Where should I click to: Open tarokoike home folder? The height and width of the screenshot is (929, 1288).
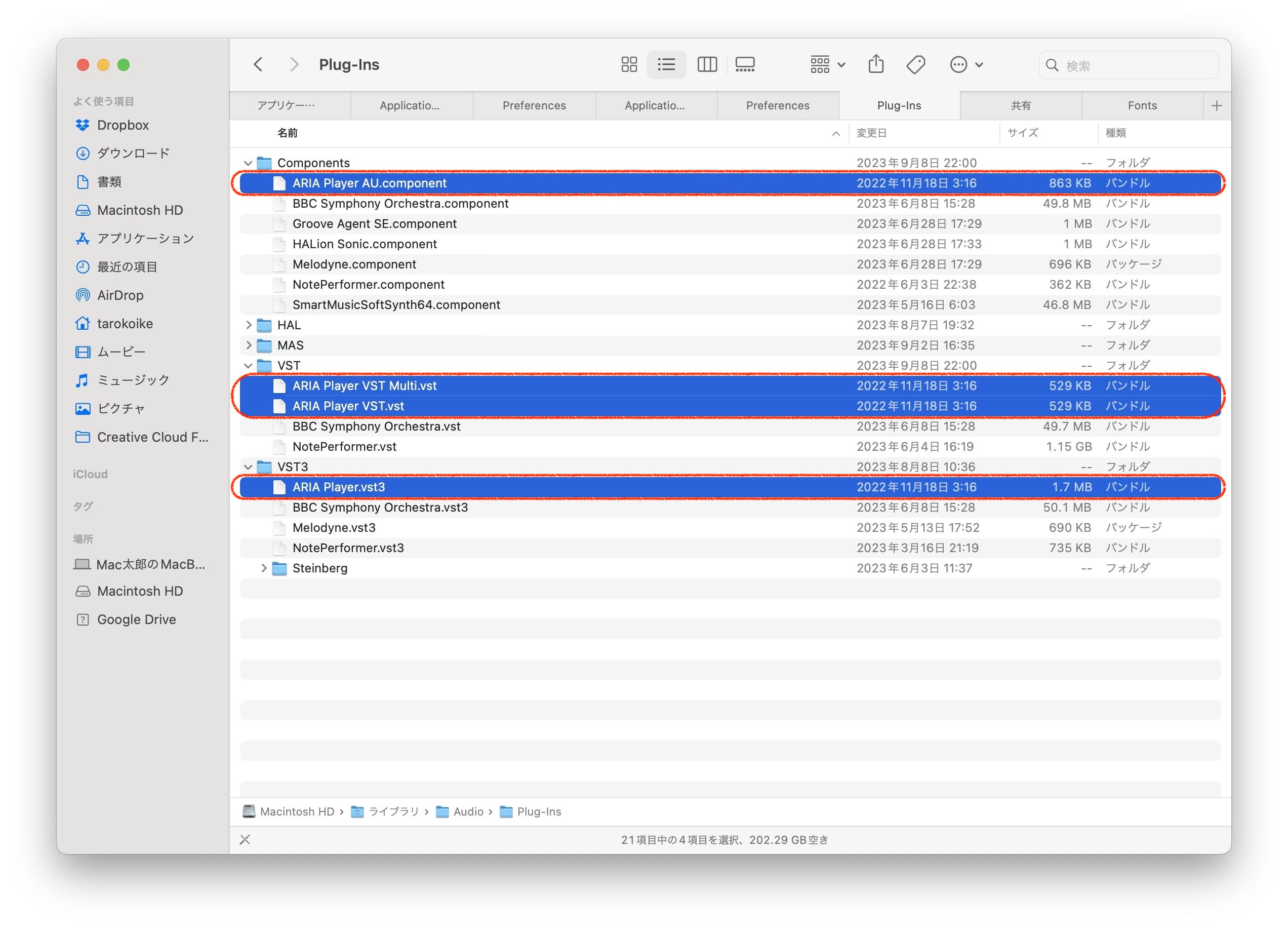(114, 324)
